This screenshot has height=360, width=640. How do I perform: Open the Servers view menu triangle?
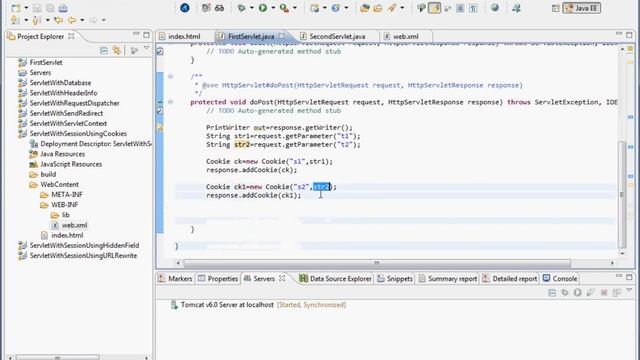(x=629, y=291)
